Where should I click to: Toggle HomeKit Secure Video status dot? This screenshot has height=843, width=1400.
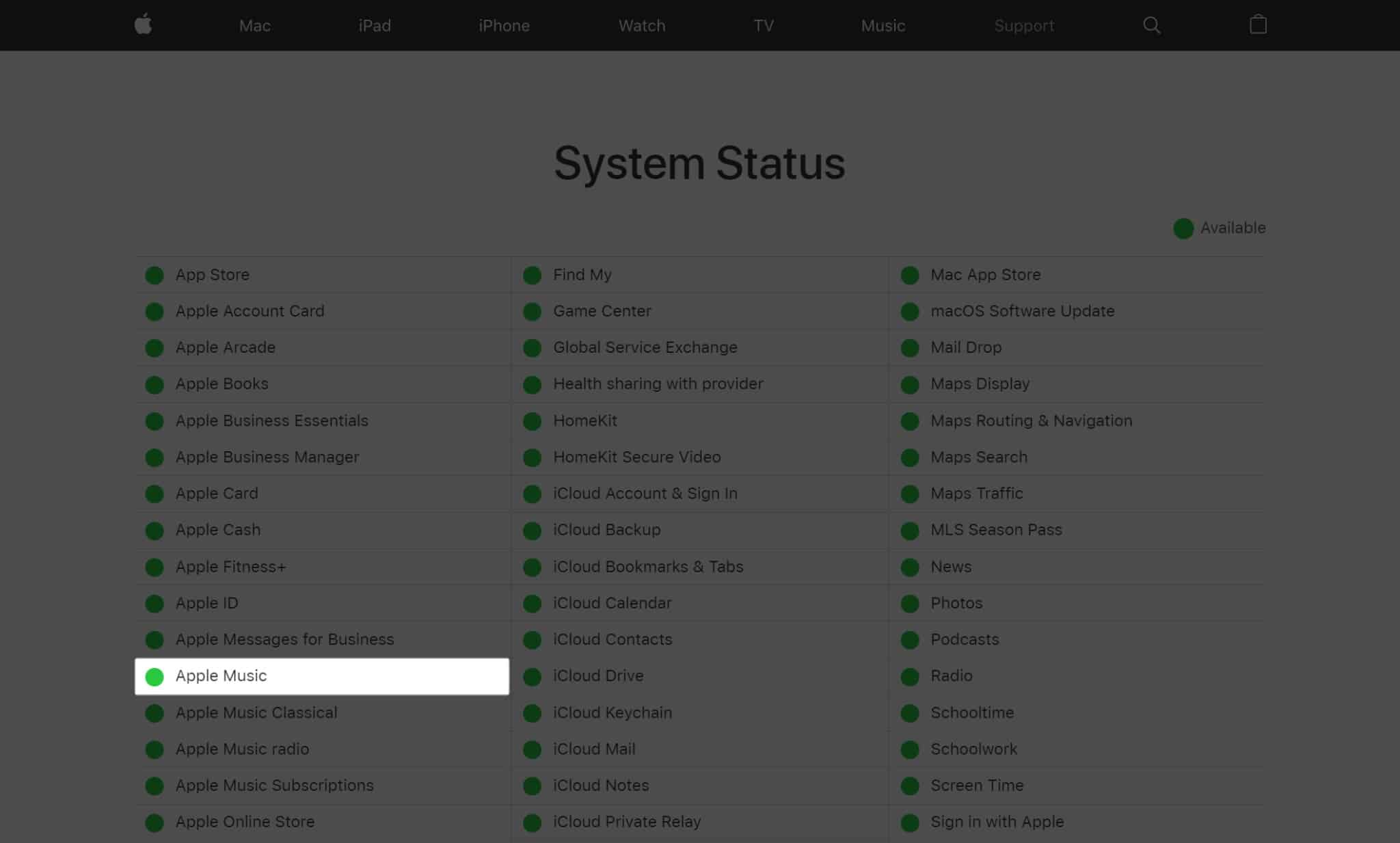coord(534,457)
